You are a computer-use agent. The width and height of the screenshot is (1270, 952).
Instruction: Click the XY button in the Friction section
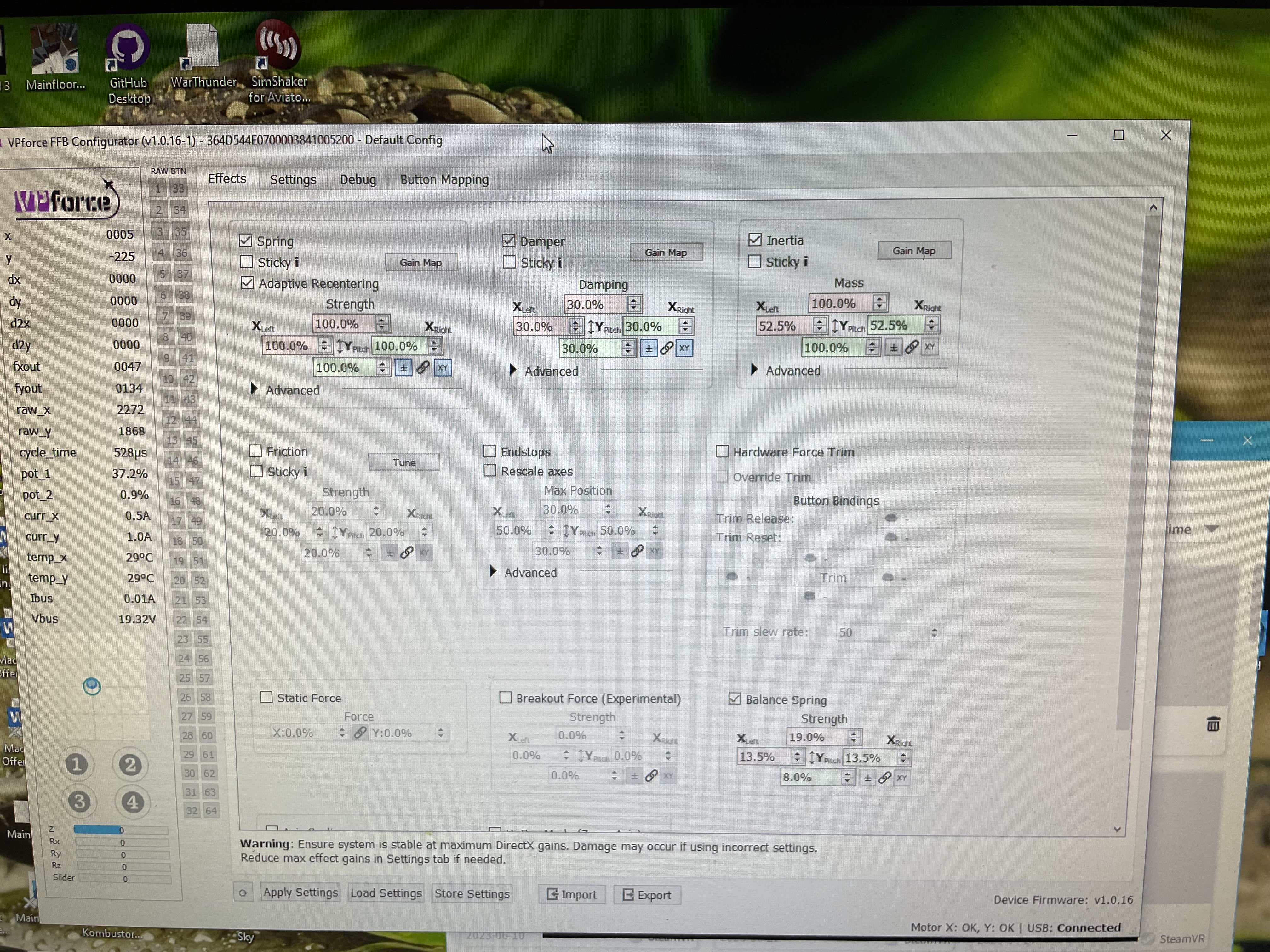pyautogui.click(x=424, y=552)
